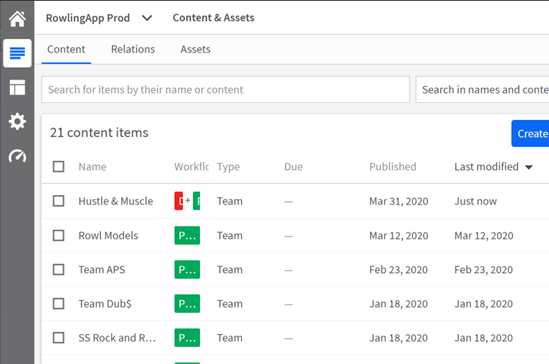The width and height of the screenshot is (549, 364).
Task: Click the Content & Assets breadcrumb
Action: pyautogui.click(x=214, y=18)
